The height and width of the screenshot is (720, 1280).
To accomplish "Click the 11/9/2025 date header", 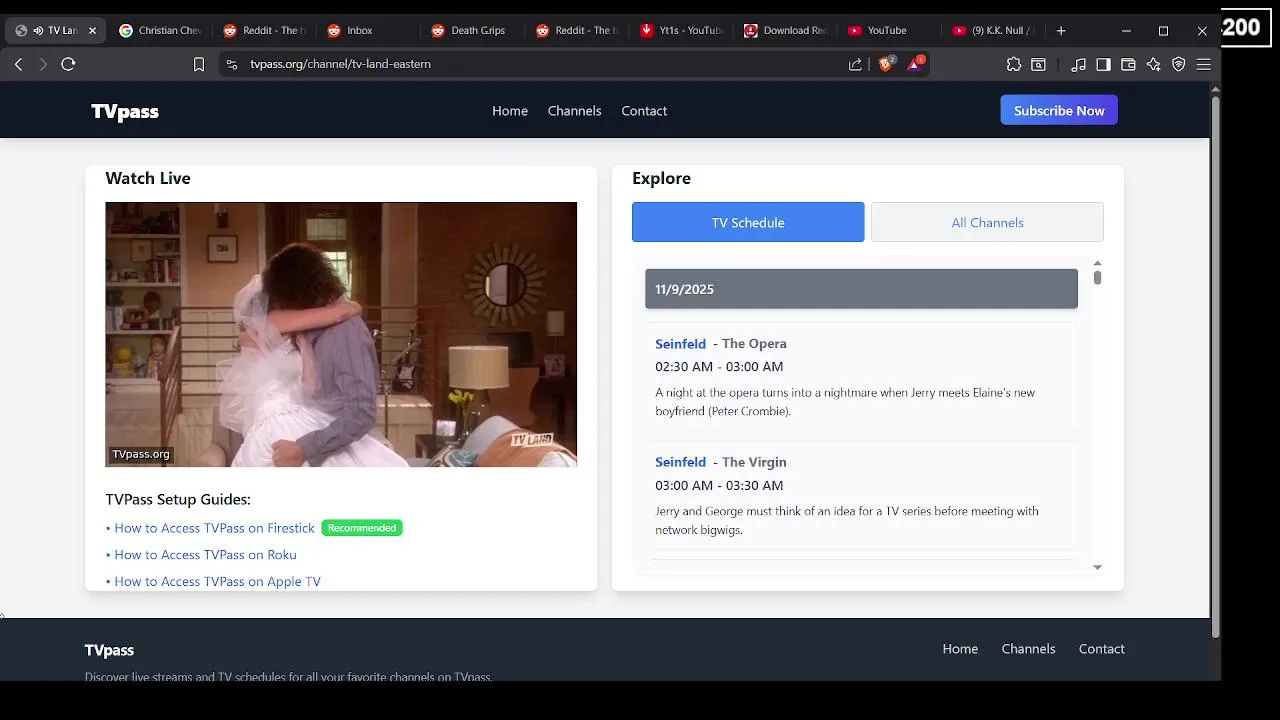I will click(x=861, y=289).
